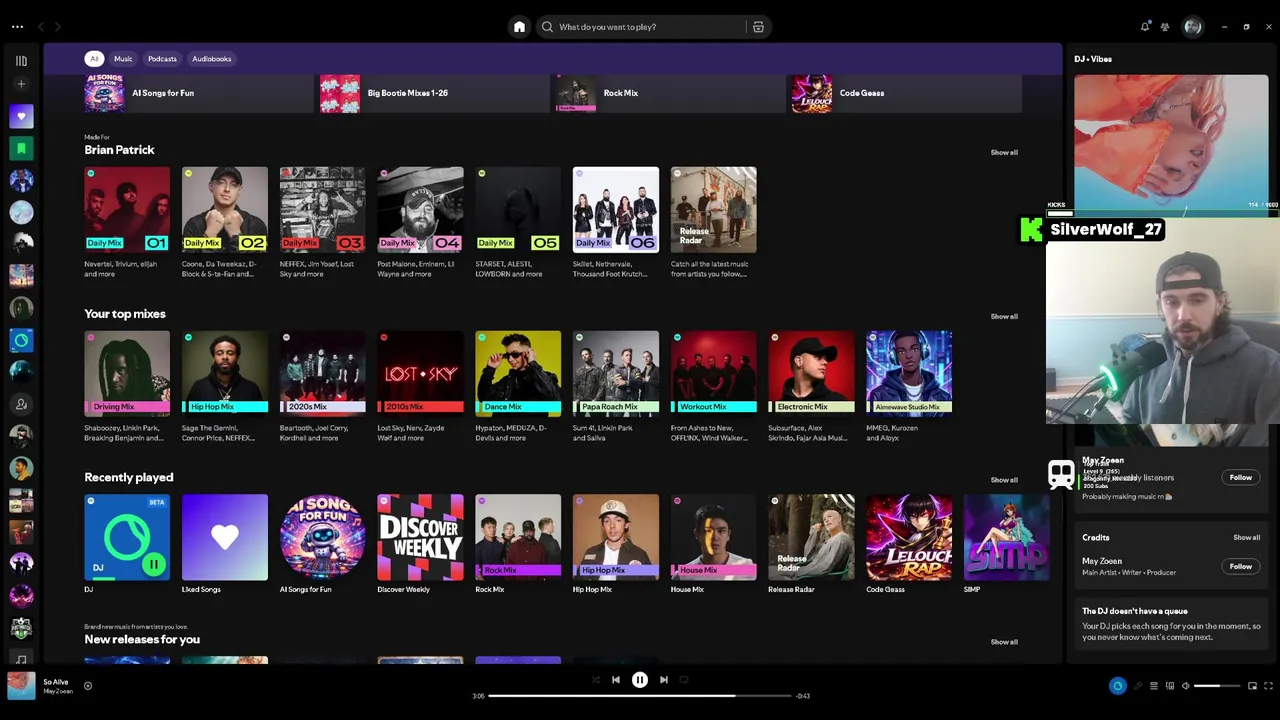This screenshot has height=720, width=1280.
Task: Pause DJ from the Recently played card
Action: point(153,565)
